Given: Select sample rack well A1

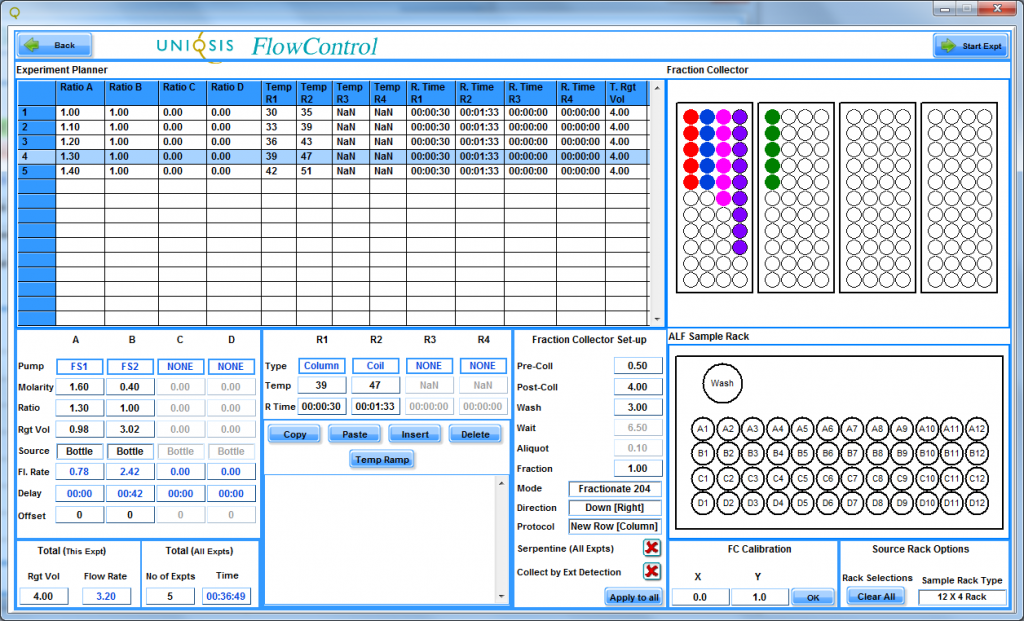Looking at the screenshot, I should tap(703, 429).
